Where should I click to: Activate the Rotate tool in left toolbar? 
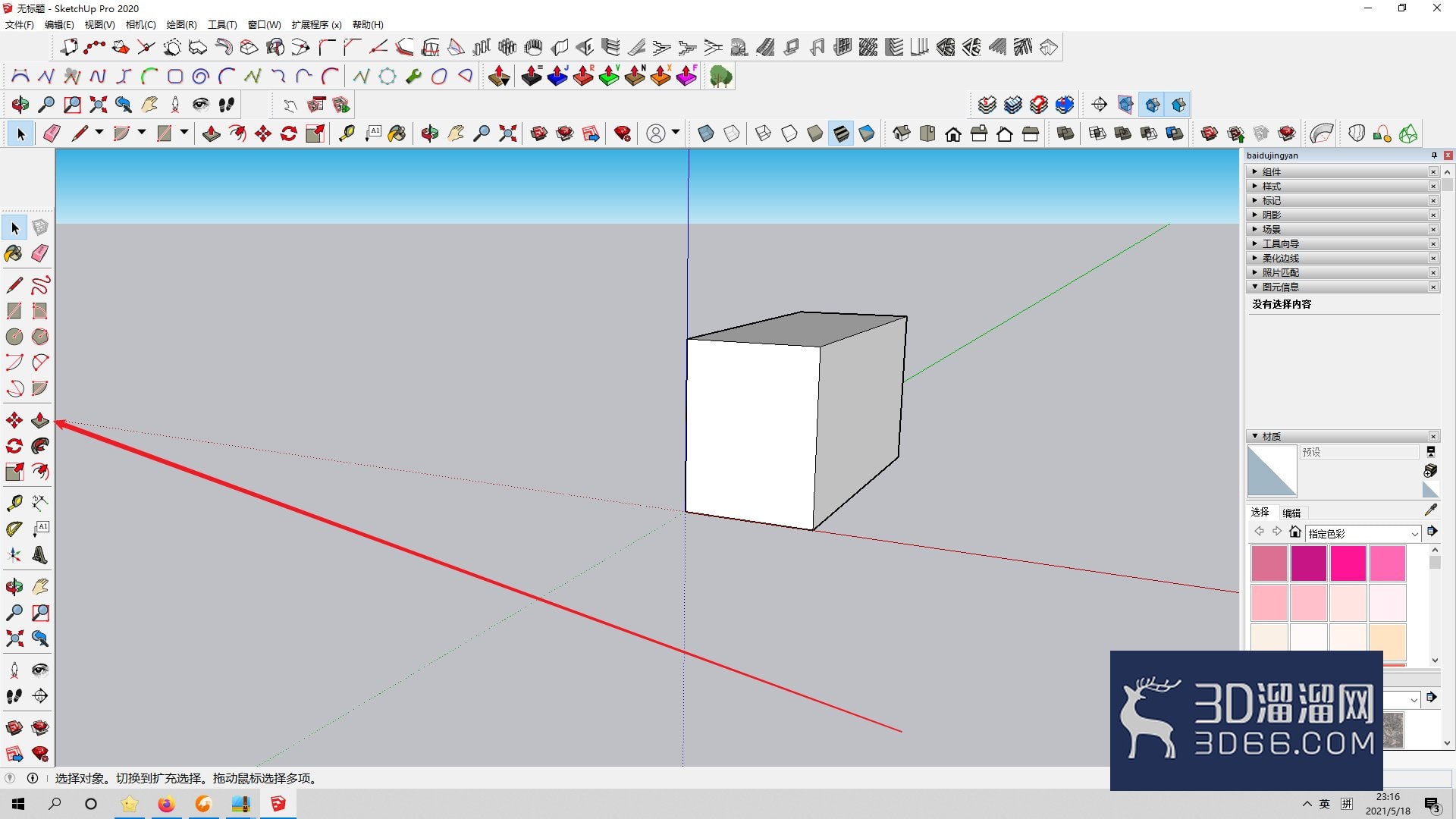(x=14, y=446)
